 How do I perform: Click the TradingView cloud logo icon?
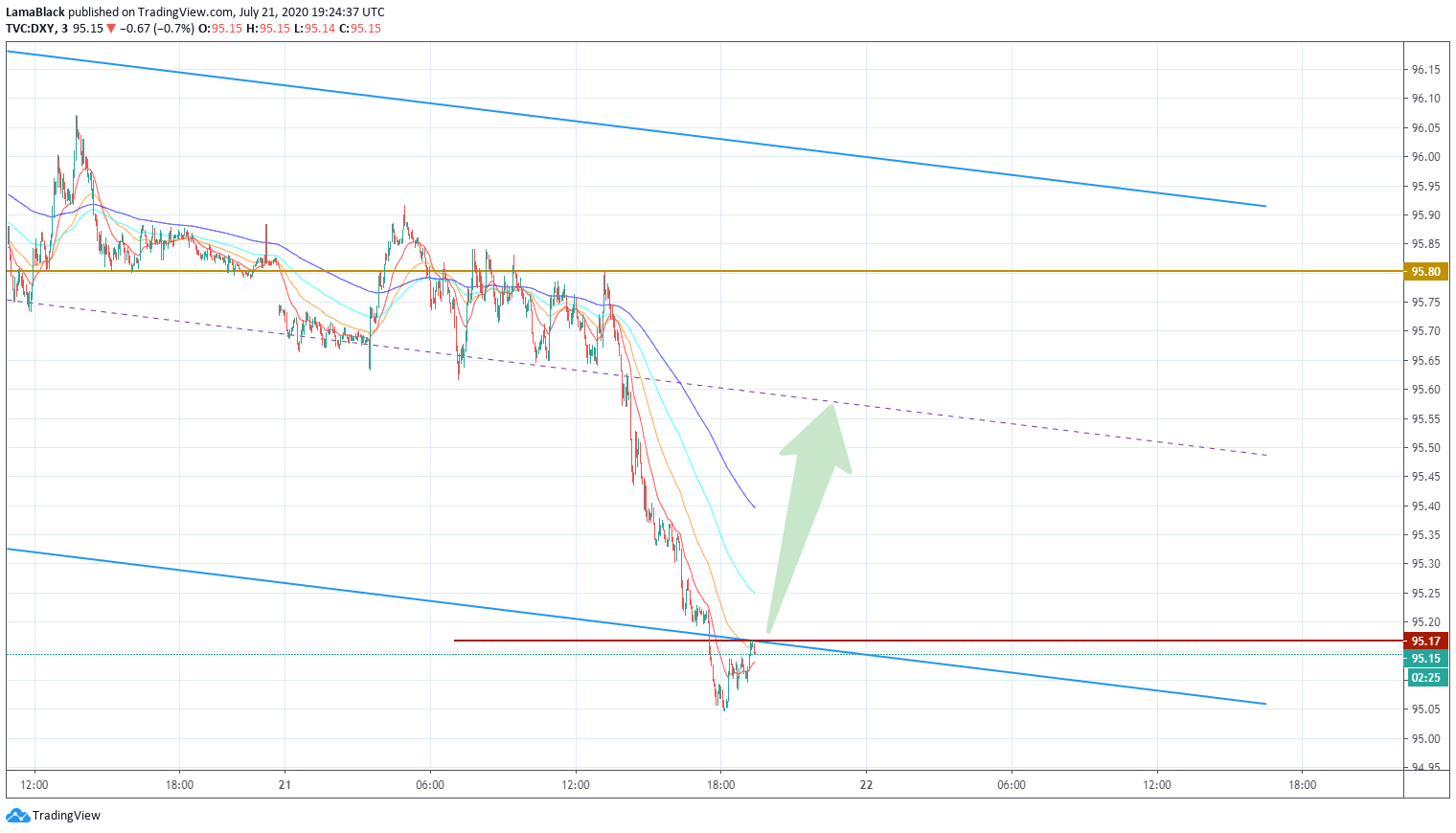[18, 816]
